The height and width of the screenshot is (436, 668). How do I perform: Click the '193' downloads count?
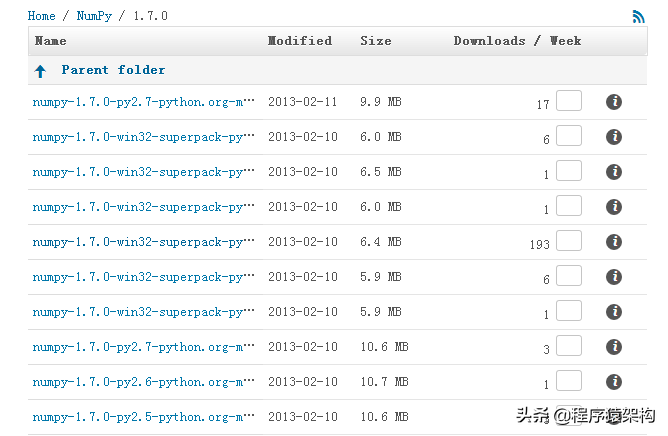[540, 245]
